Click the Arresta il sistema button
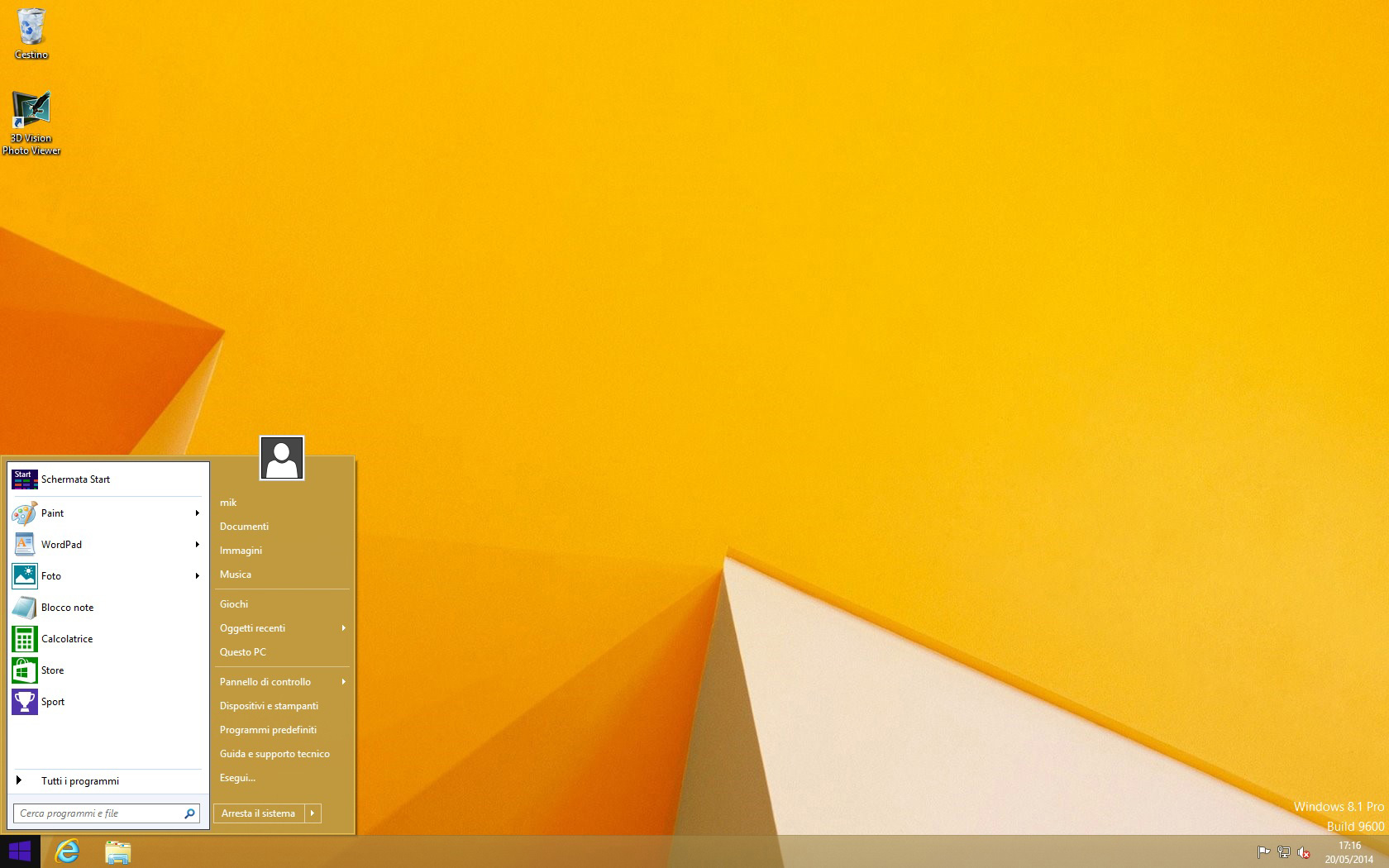Image resolution: width=1389 pixels, height=868 pixels. 259,813
